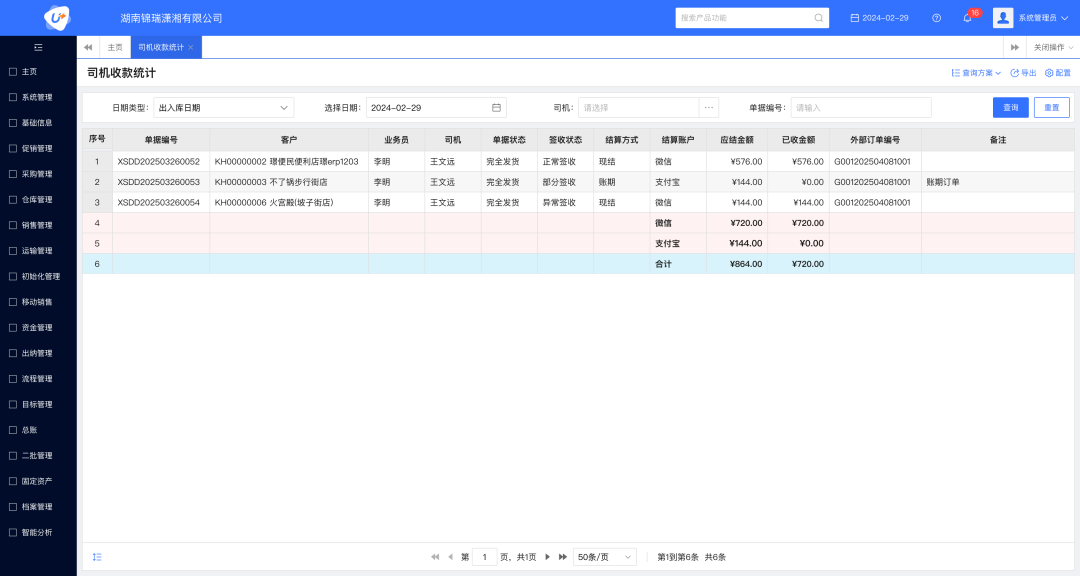Screen dimensions: 1080x576
Task: Open the help question mark icon
Action: [x=936, y=18]
